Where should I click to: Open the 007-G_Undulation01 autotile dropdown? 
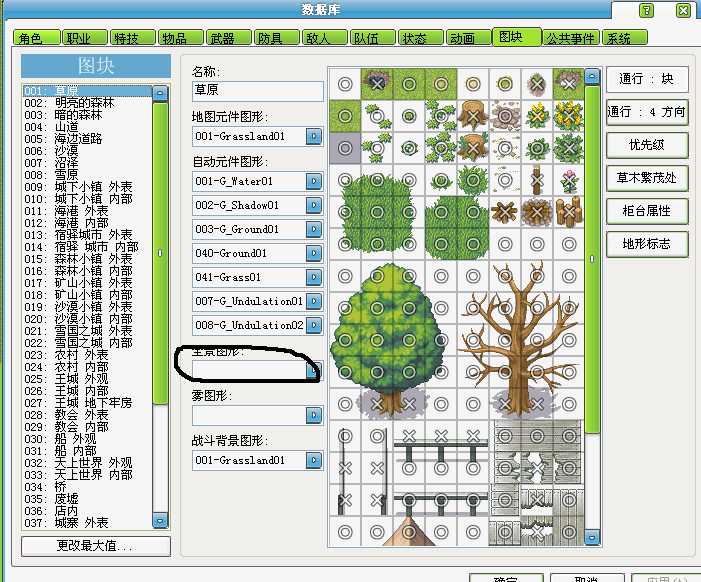point(314,301)
